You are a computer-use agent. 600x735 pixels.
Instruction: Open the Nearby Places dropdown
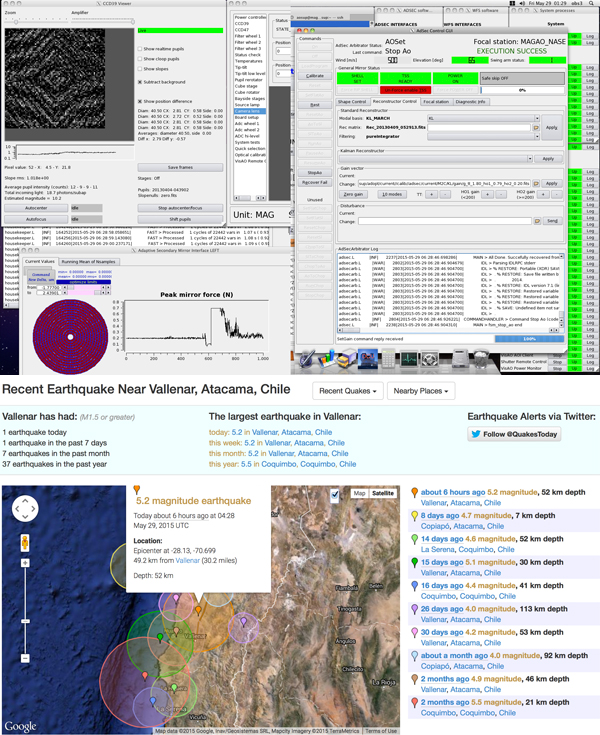[420, 391]
